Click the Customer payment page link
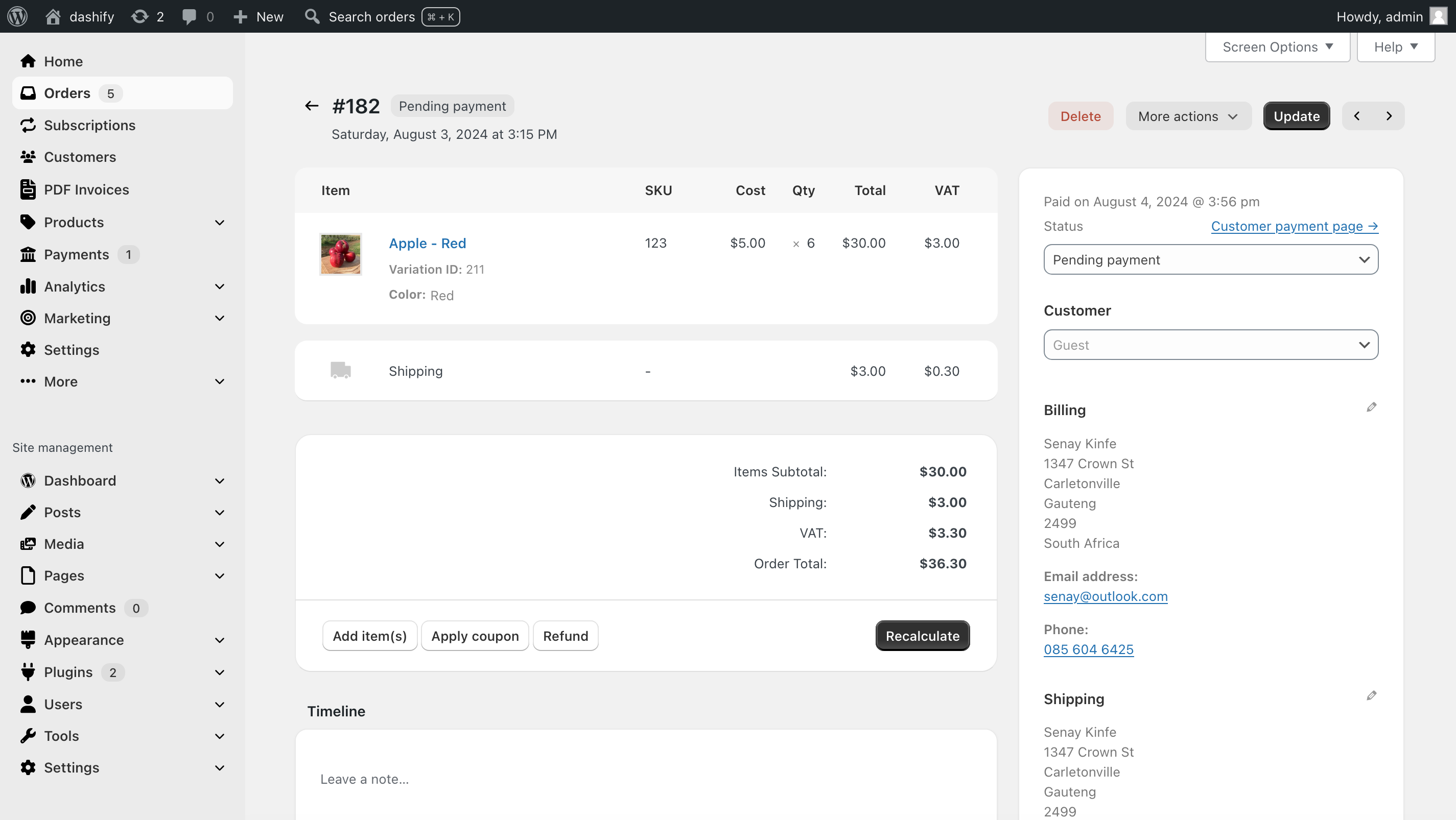The height and width of the screenshot is (820, 1456). [1294, 225]
